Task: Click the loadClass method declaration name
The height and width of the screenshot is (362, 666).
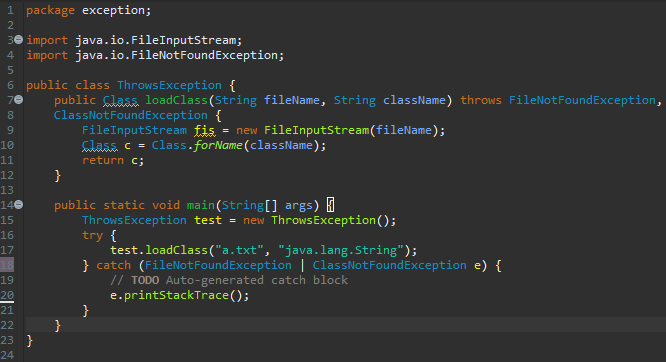Action: [x=176, y=100]
